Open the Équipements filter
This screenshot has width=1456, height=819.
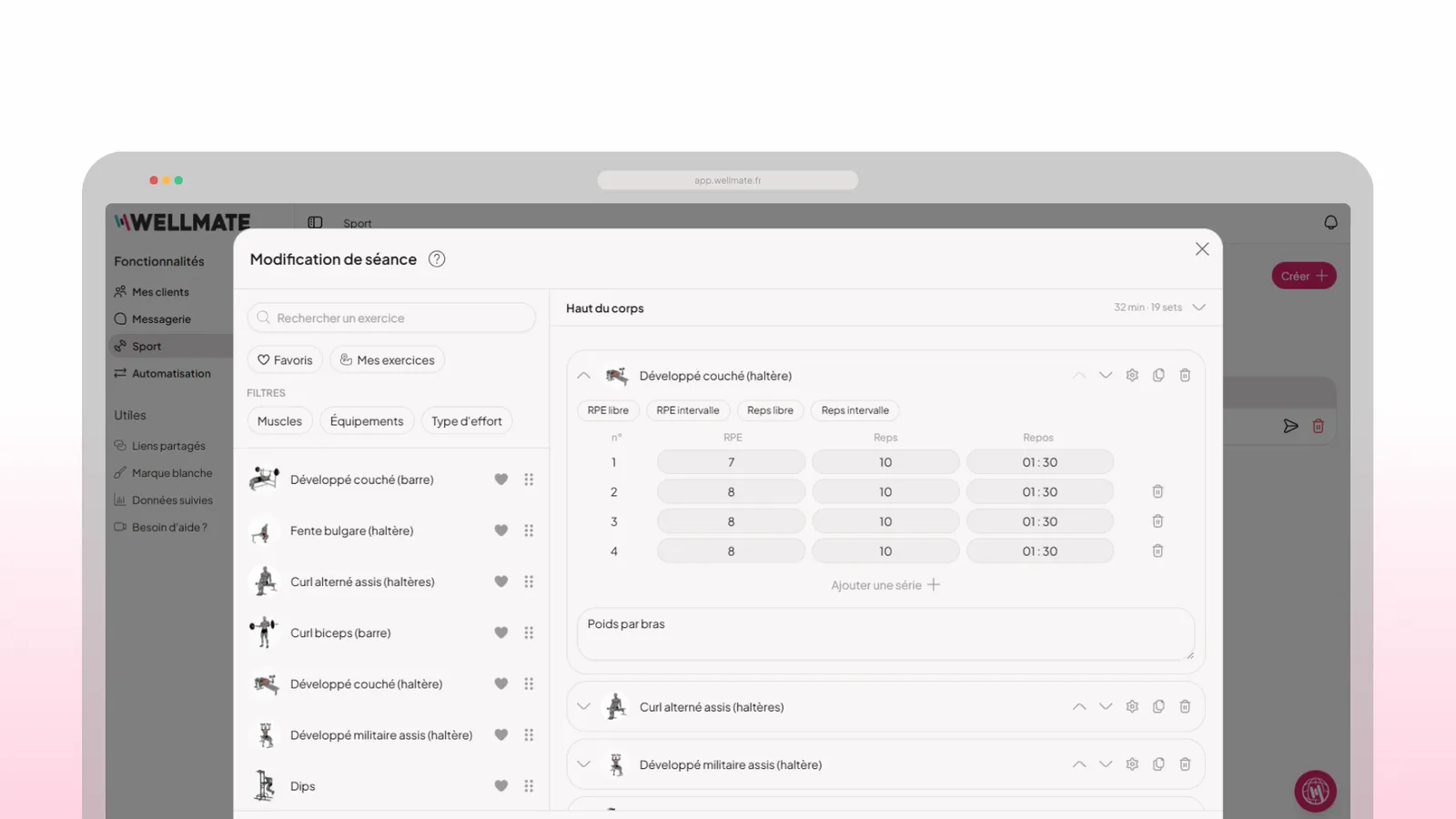click(x=367, y=421)
